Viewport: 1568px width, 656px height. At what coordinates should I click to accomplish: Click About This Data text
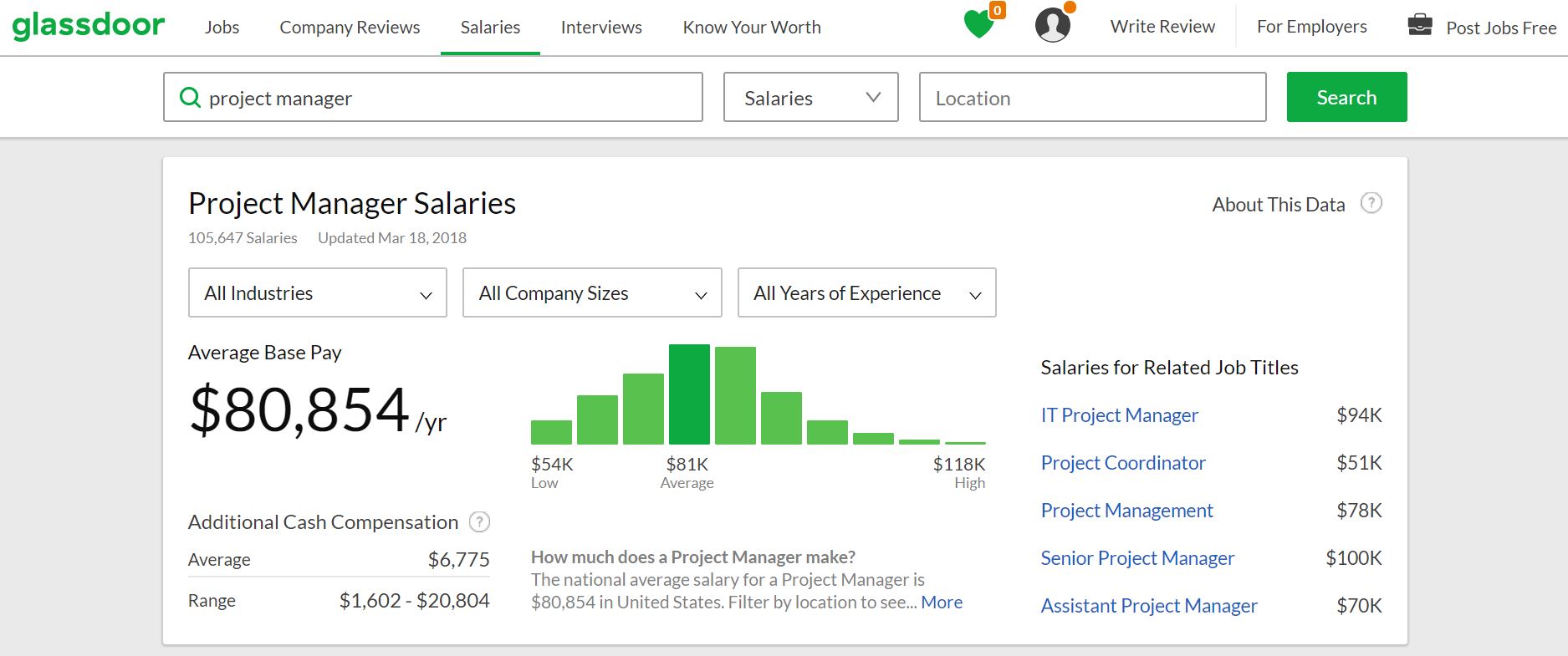(x=1279, y=205)
